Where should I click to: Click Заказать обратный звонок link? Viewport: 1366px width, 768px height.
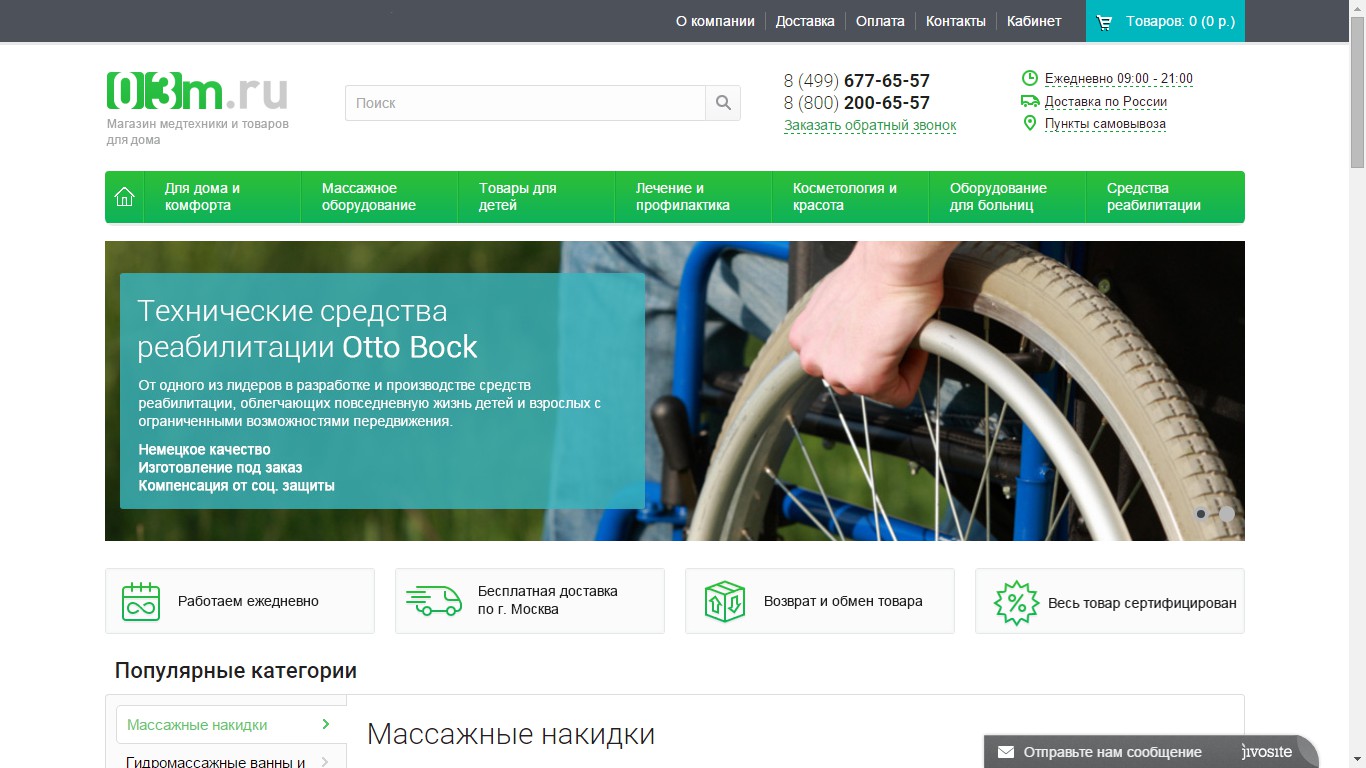tap(870, 126)
